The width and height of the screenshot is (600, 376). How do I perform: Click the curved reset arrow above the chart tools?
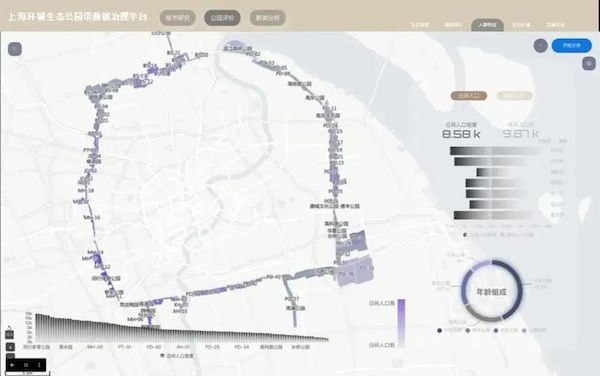pyautogui.click(x=10, y=328)
